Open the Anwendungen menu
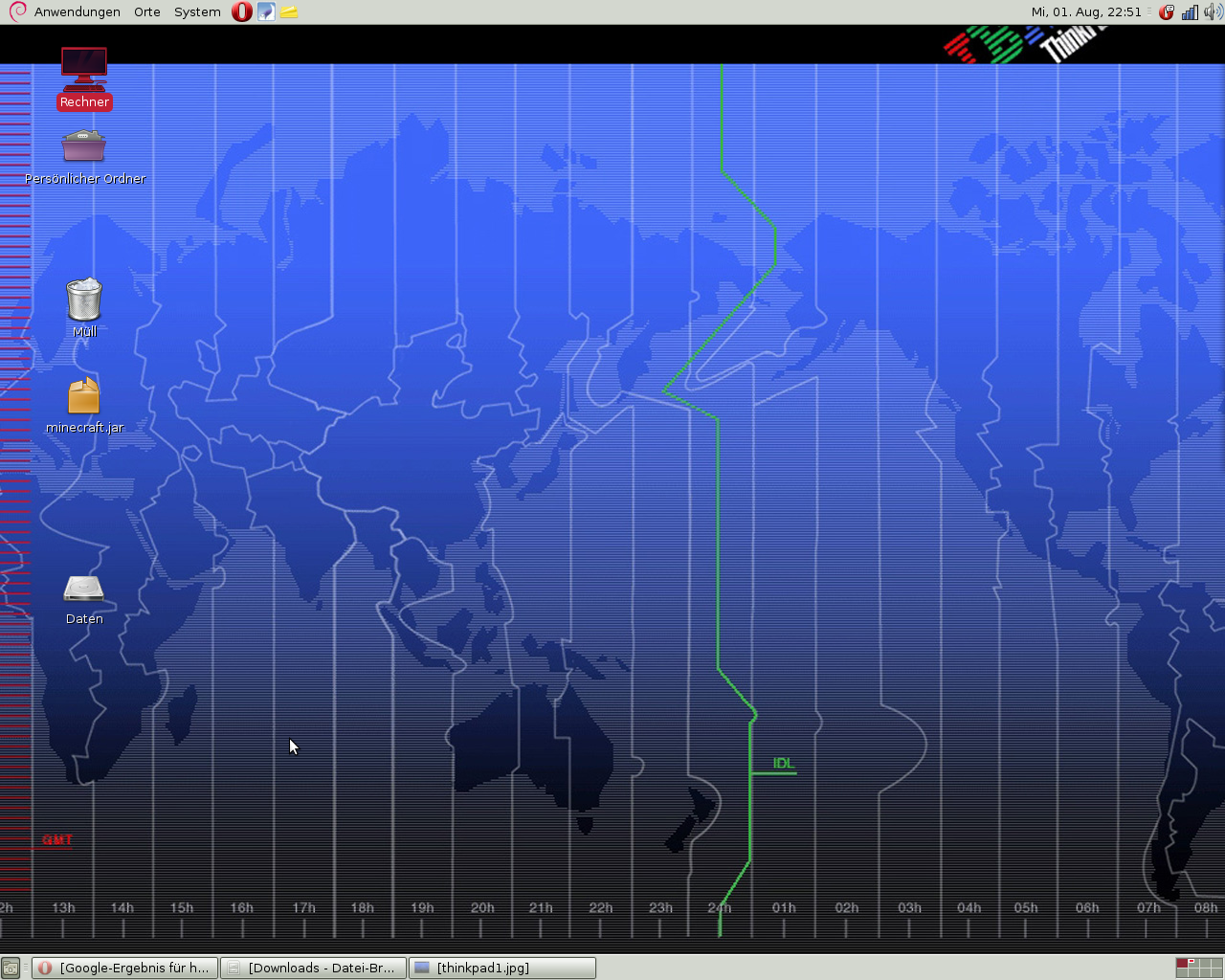The height and width of the screenshot is (980, 1225). point(77,11)
